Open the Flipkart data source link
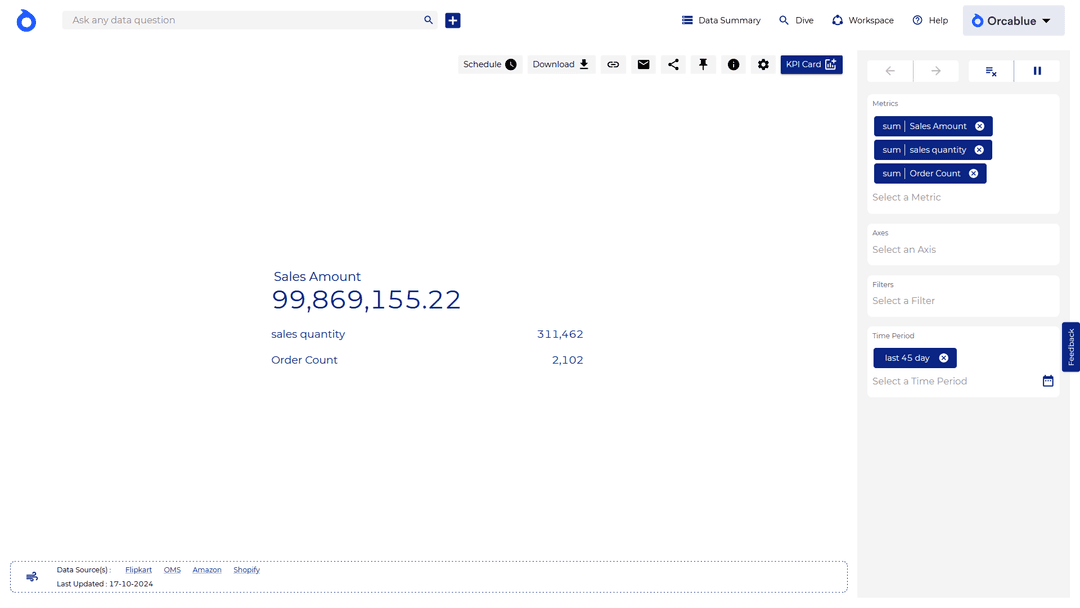 tap(138, 570)
